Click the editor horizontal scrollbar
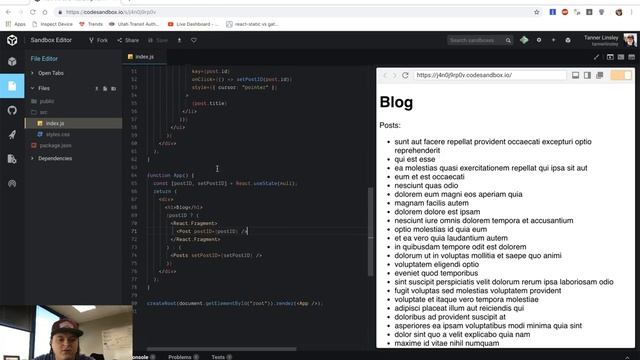This screenshot has height=360, width=640. pyautogui.click(x=222, y=349)
